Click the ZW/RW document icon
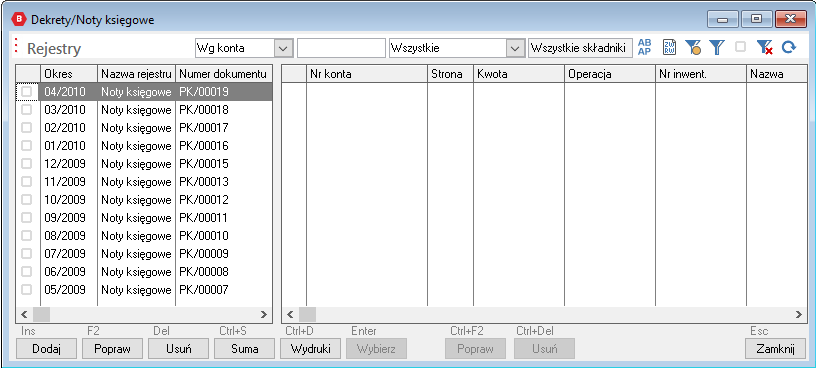 [669, 47]
